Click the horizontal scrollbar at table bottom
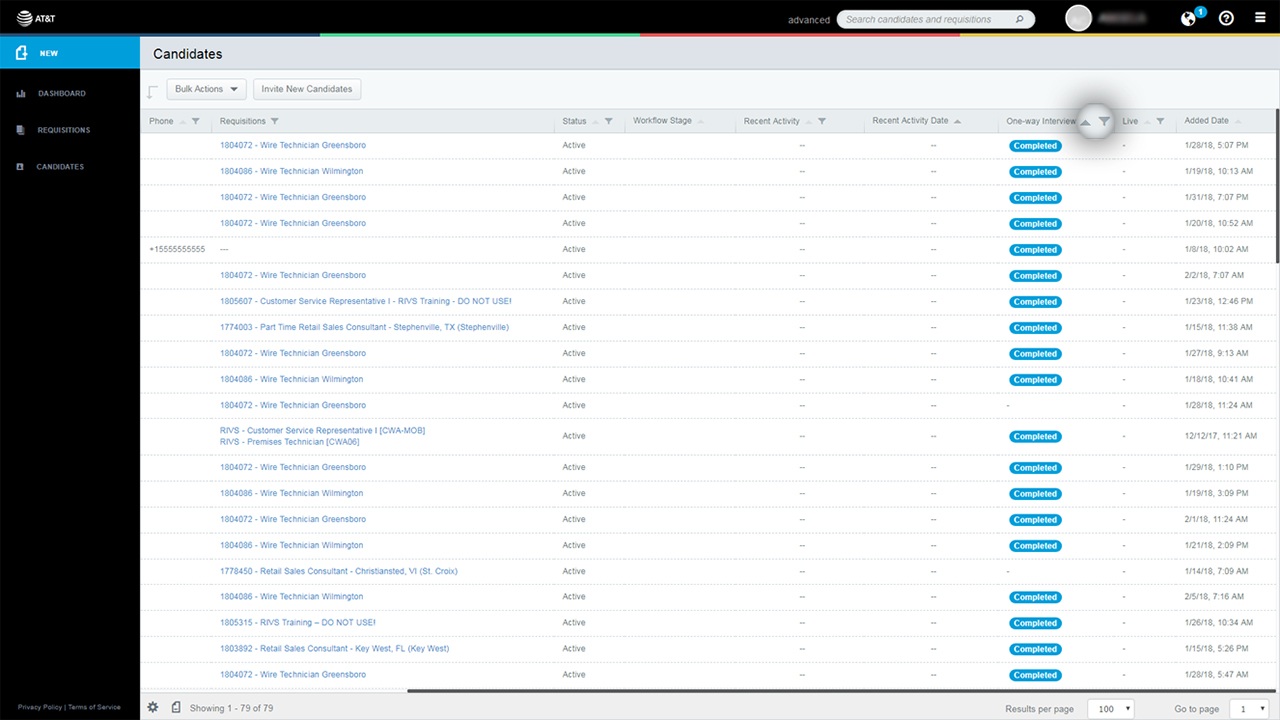This screenshot has height=720, width=1280. tap(840, 691)
